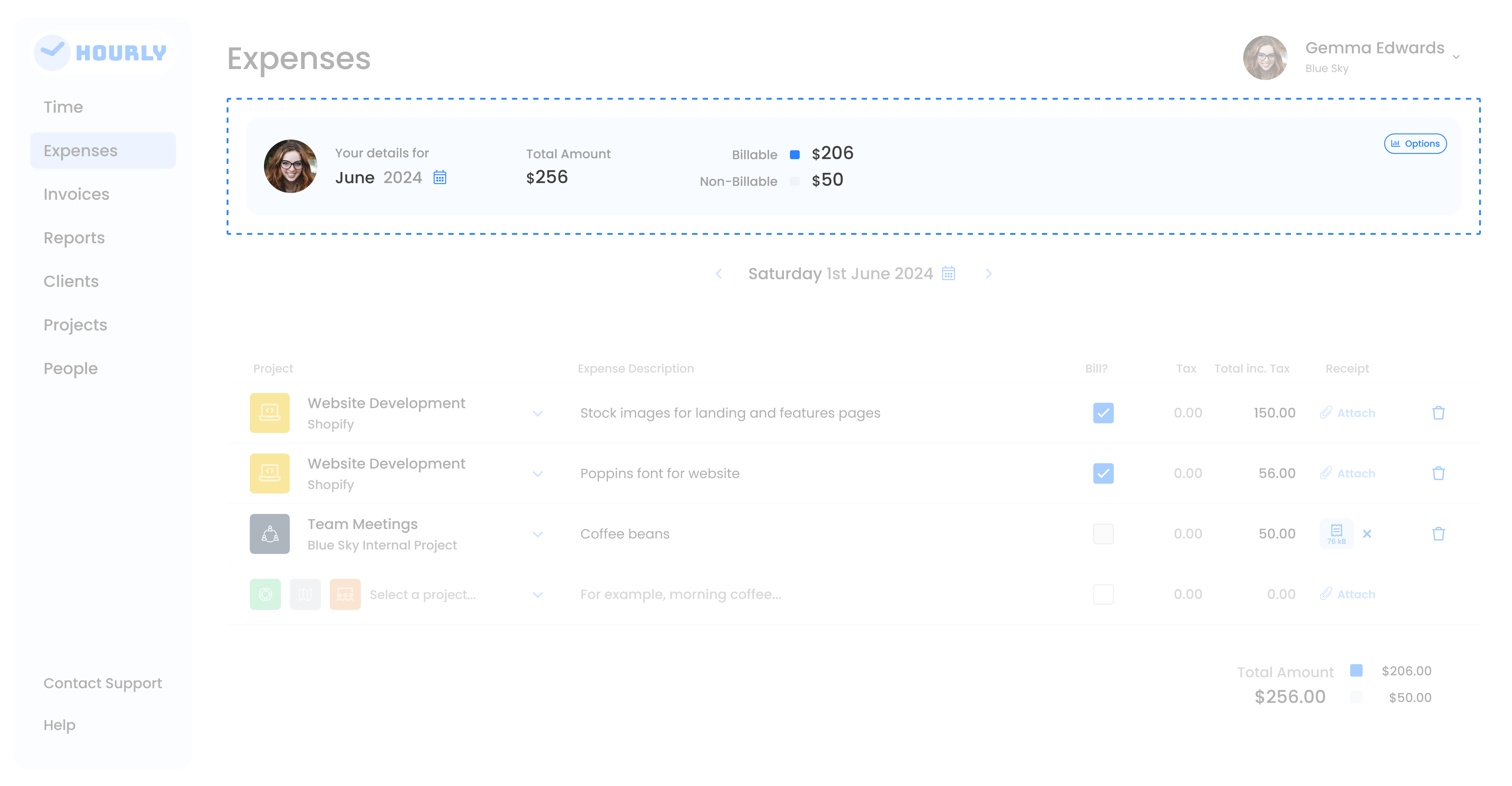This screenshot has height=786, width=1512.
Task: Remove the attached Coffee beans receipt
Action: pos(1367,533)
